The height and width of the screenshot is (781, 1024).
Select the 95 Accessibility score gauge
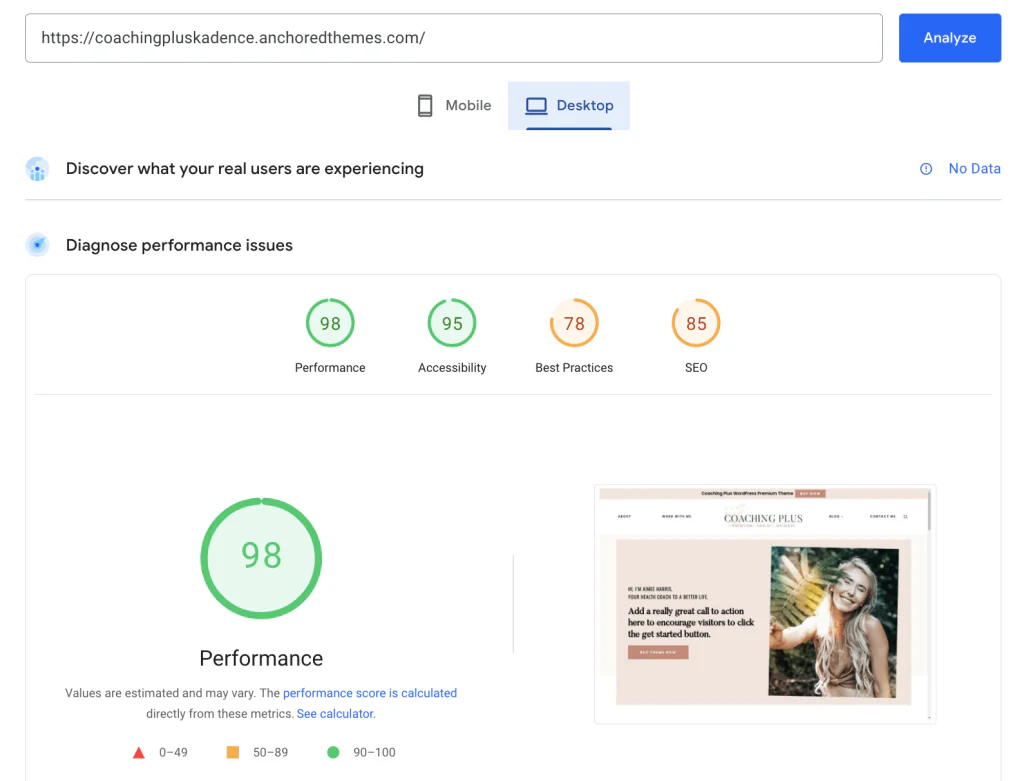(452, 323)
